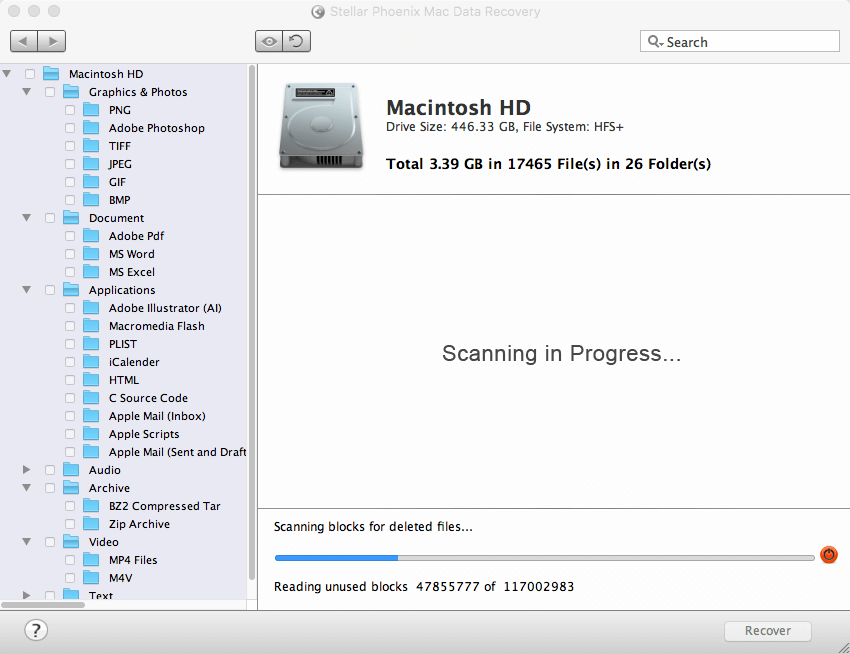This screenshot has width=850, height=654.
Task: Collapse the Document tree node
Action: [x=27, y=218]
